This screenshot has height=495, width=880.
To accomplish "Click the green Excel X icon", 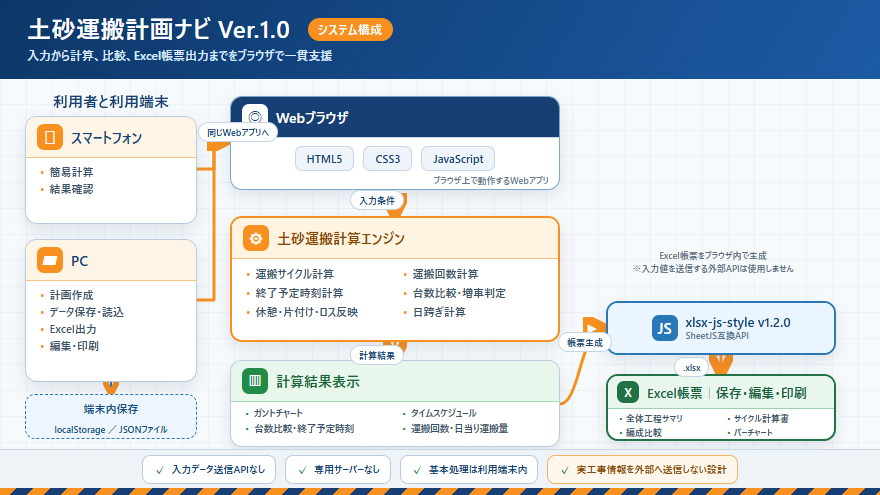I will tap(628, 392).
